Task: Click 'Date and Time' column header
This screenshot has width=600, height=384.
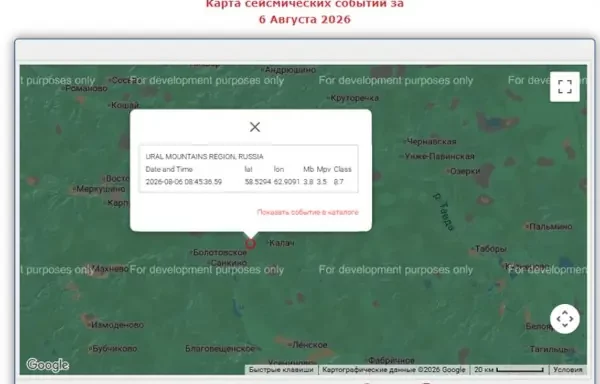Action: click(x=169, y=169)
